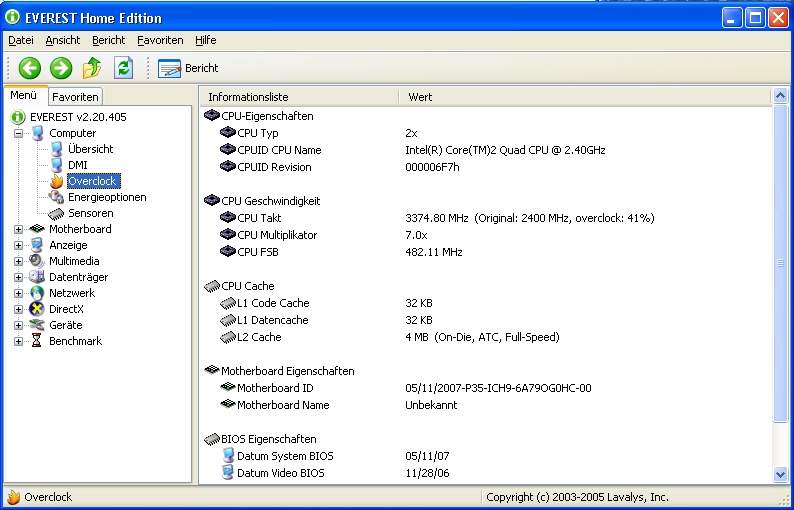Expand the Datenträger tree node
Image resolution: width=794 pixels, height=510 pixels.
click(18, 278)
